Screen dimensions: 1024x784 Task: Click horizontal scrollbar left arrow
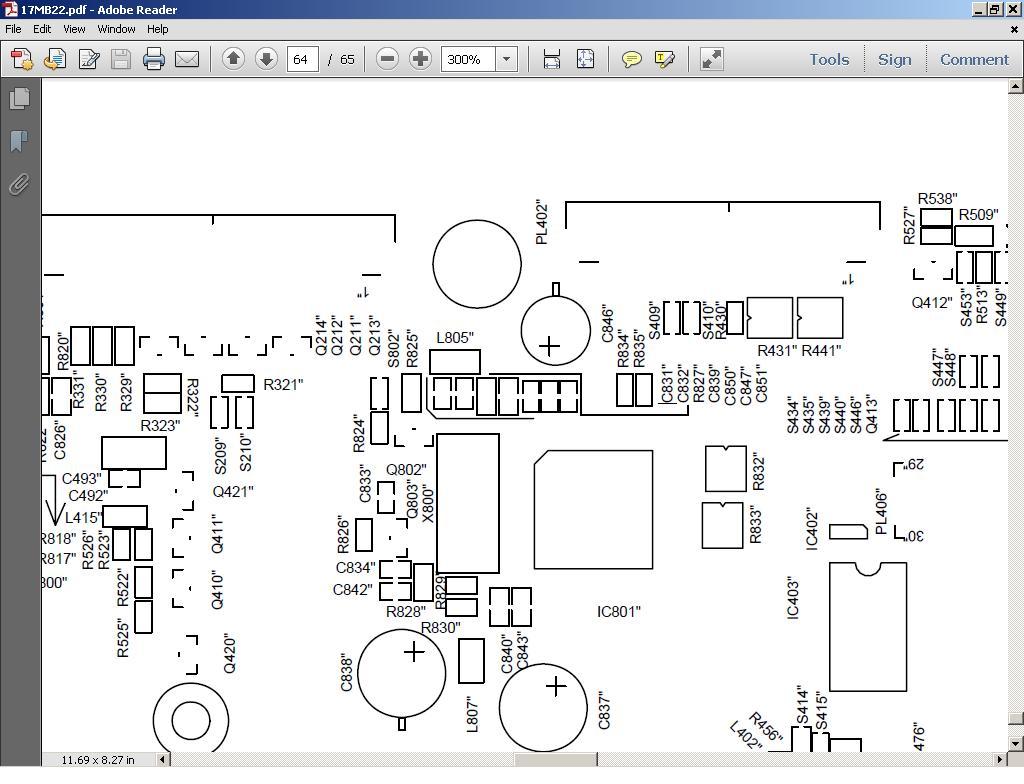tap(163, 759)
